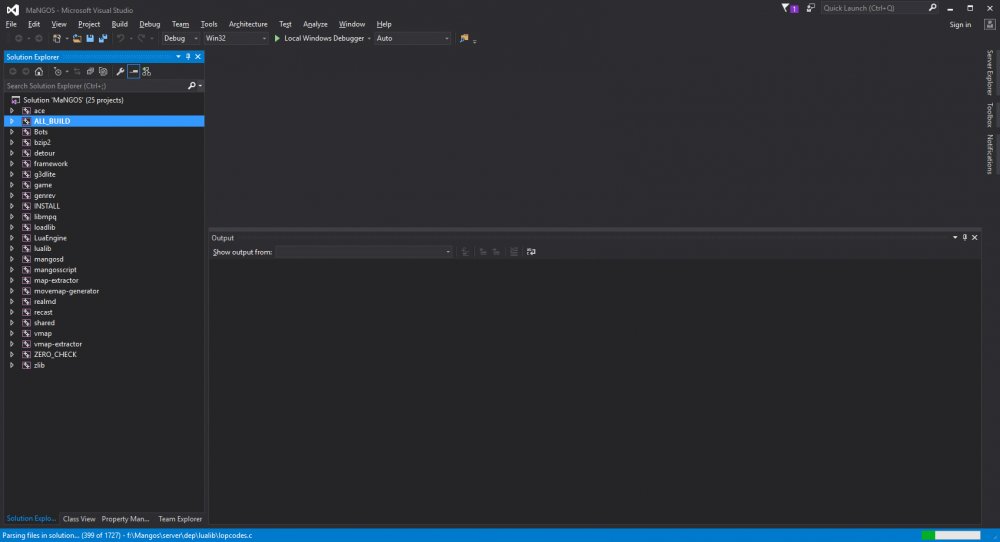This screenshot has width=1000, height=542.
Task: Click the Clear All icon in Output toolbar
Action: point(514,252)
